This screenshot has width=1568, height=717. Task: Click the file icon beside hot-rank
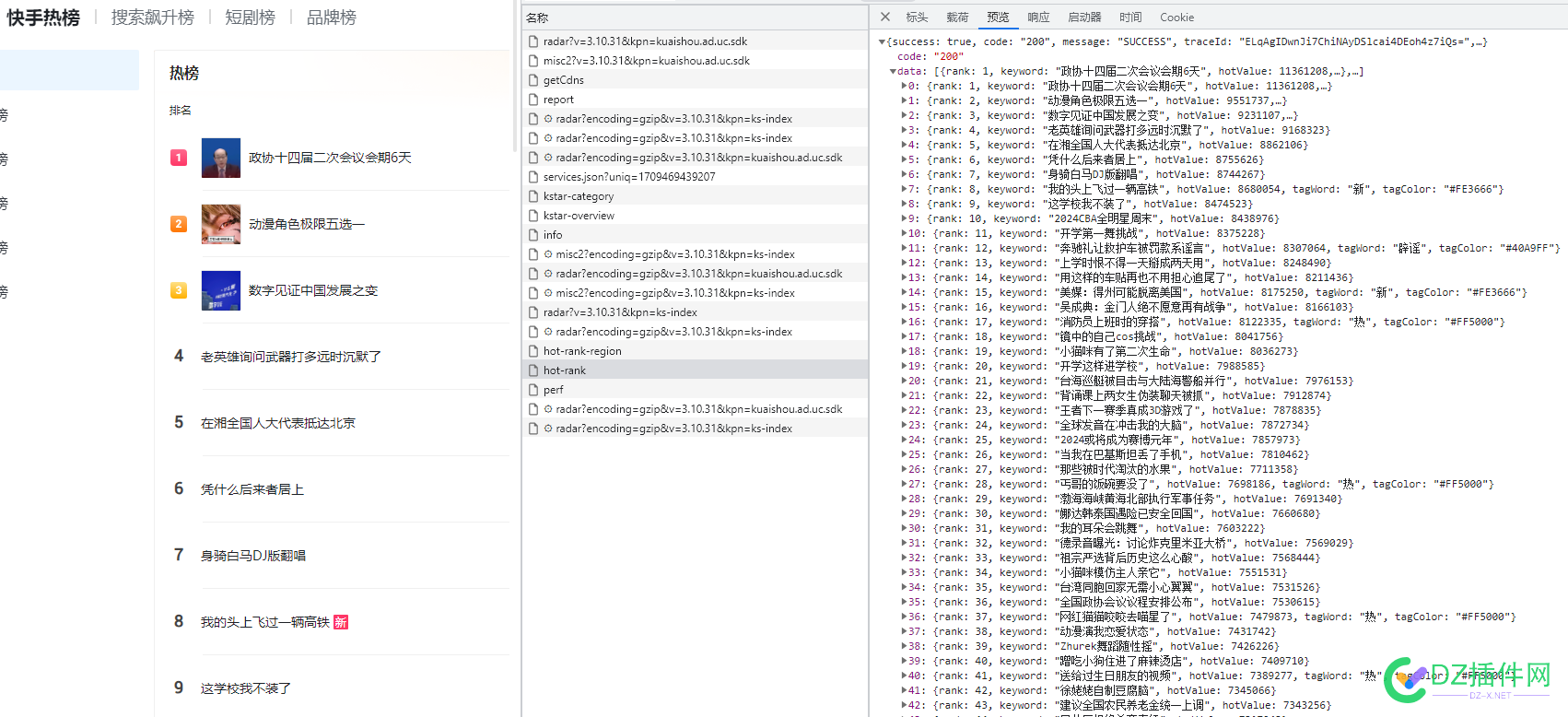533,370
